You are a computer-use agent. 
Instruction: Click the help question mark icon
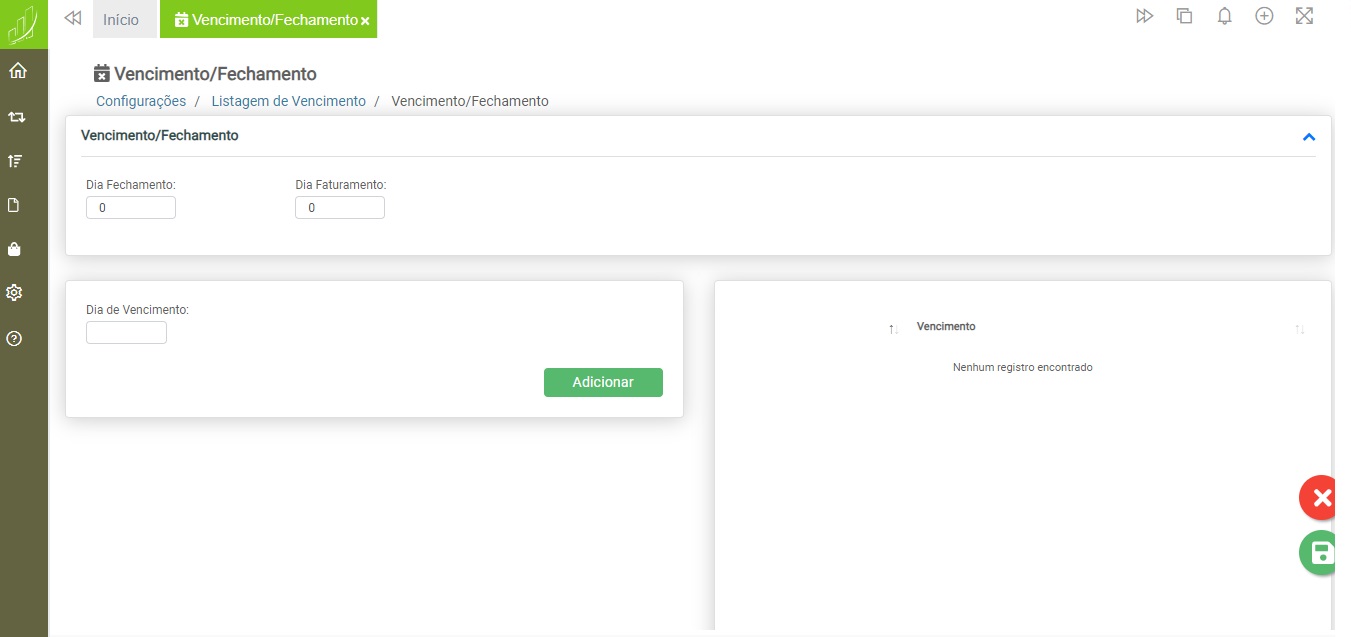(14, 339)
